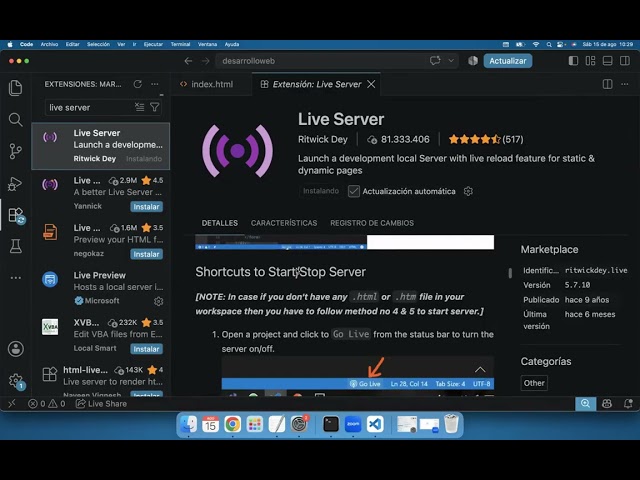Open the Search view in the activity bar

[x=16, y=120]
